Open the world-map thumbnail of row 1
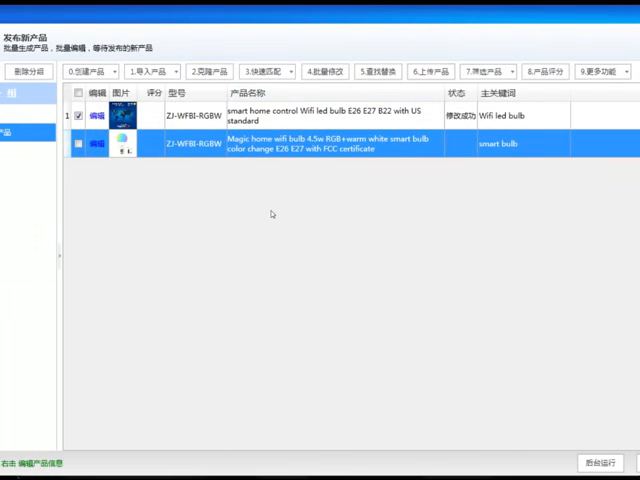 tap(123, 116)
